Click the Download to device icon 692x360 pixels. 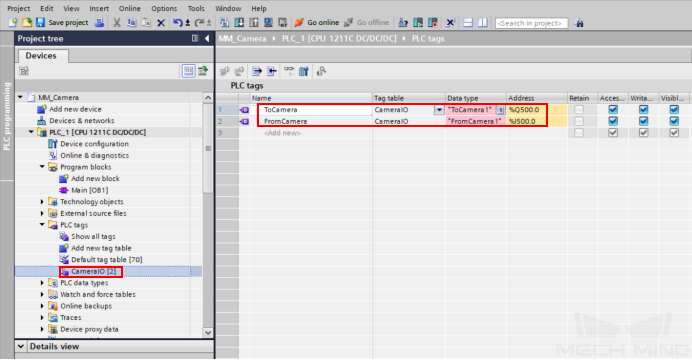click(239, 22)
